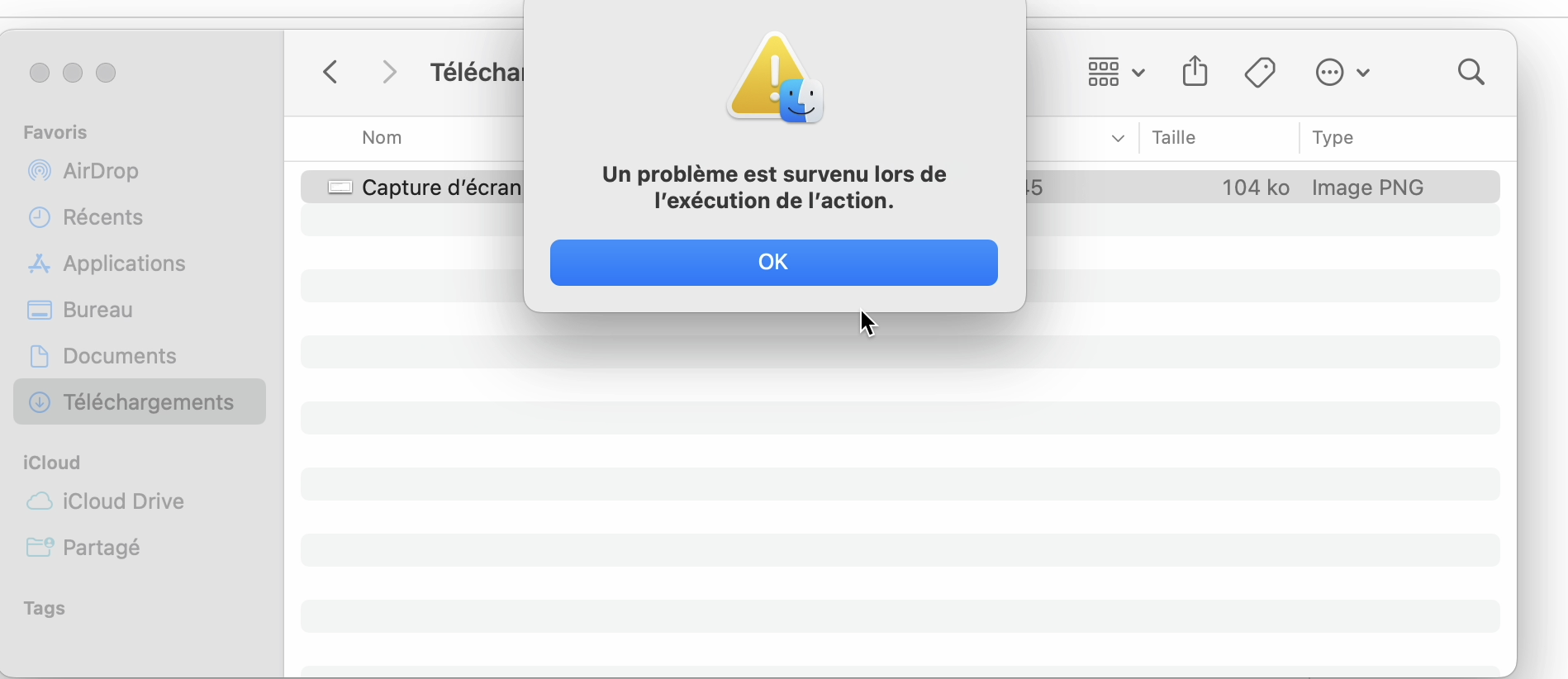
Task: Open Documents in the sidebar
Action: click(119, 356)
